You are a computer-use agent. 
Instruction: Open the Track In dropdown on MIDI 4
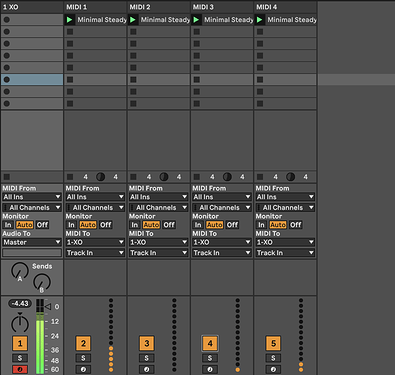pyautogui.click(x=285, y=253)
